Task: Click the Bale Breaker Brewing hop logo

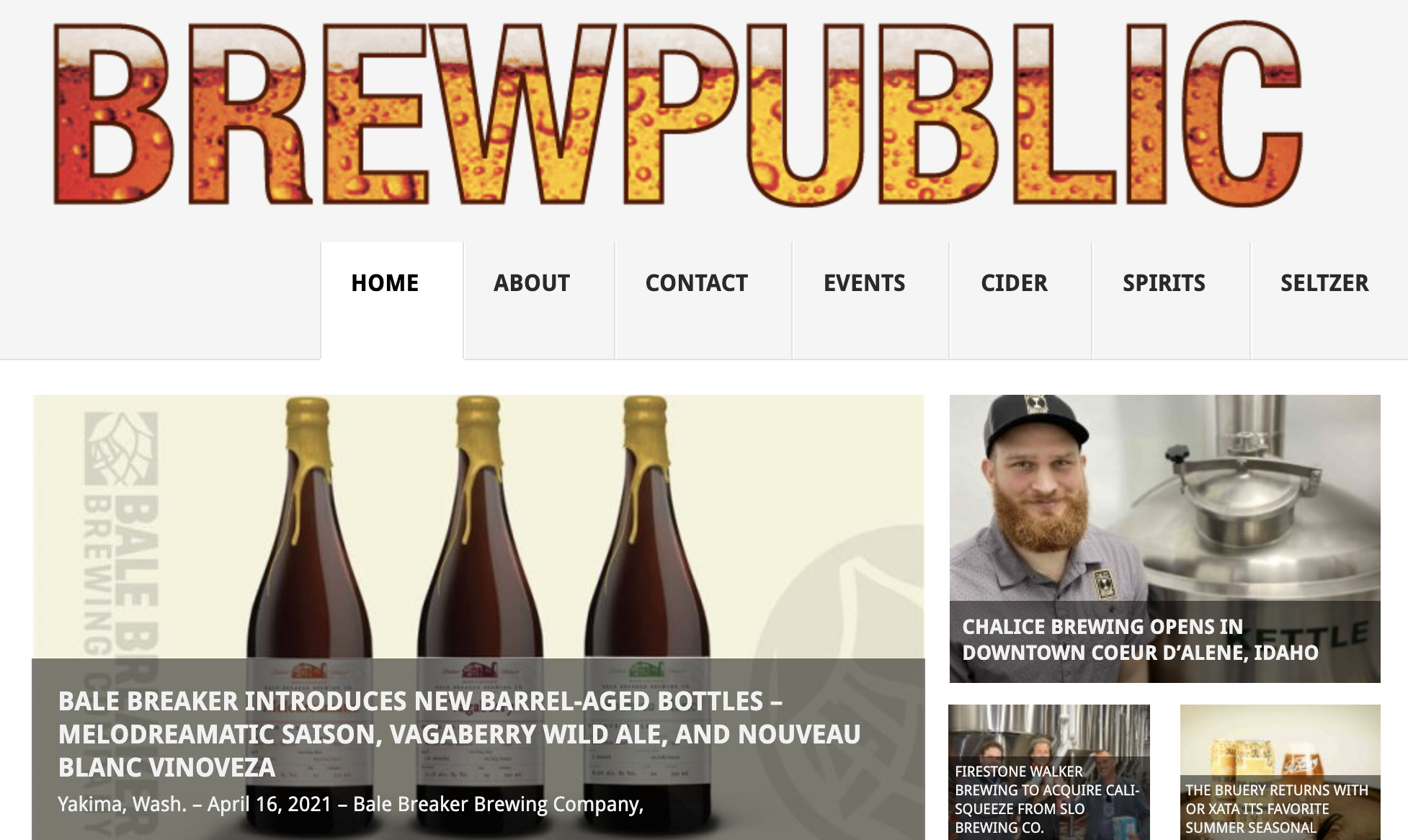Action: [x=121, y=447]
